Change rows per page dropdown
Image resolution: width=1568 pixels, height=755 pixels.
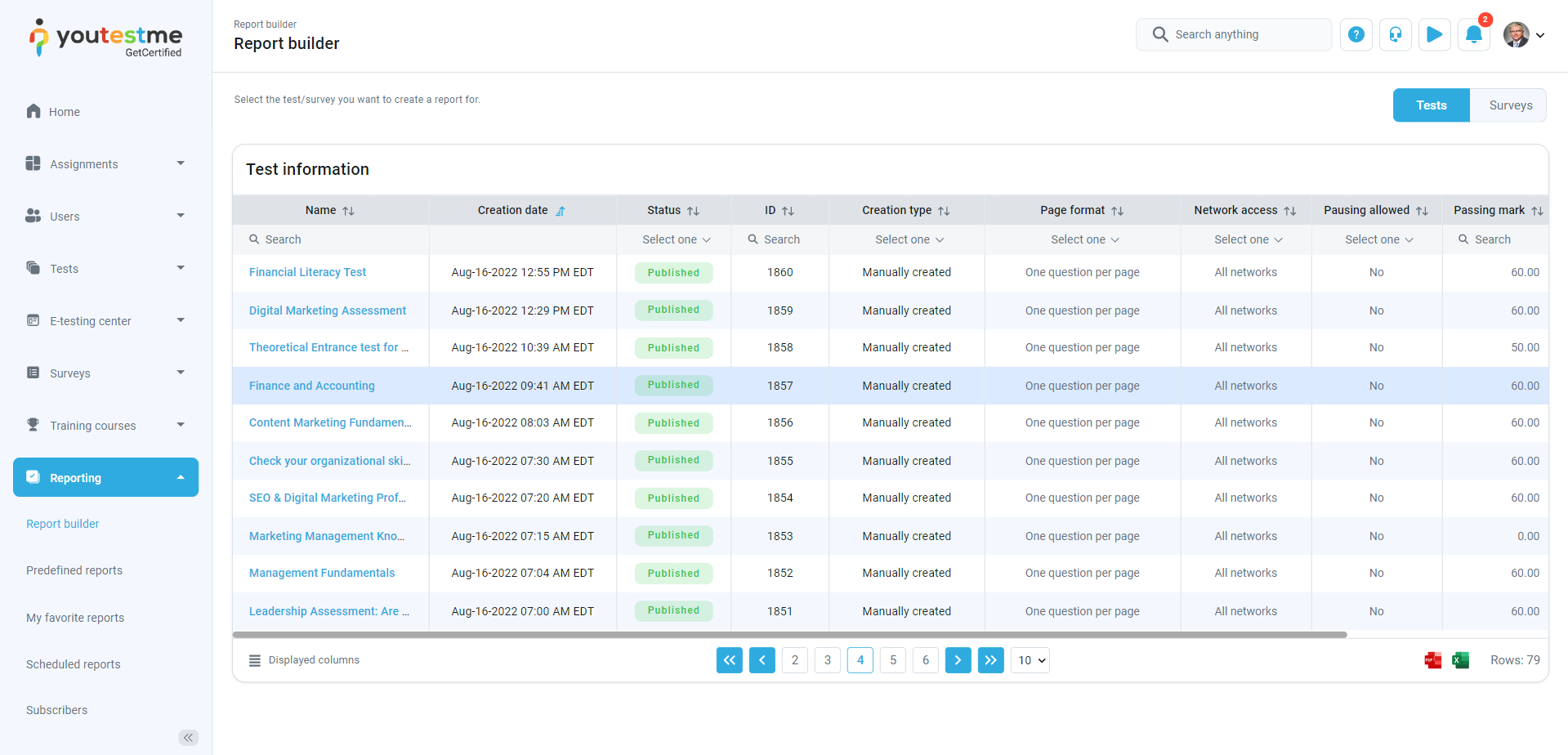coord(1030,660)
